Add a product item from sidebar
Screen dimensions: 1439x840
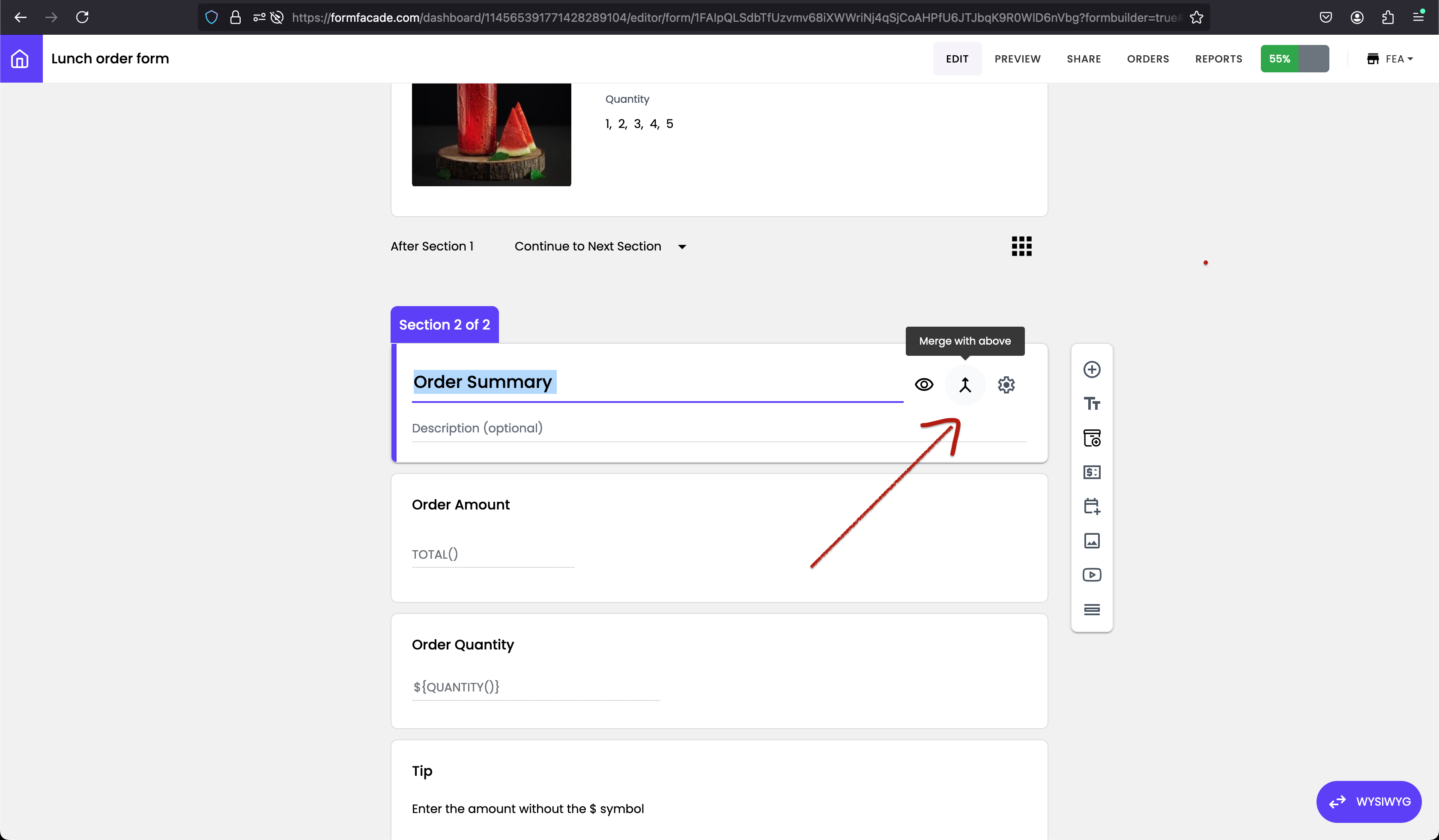1091,438
